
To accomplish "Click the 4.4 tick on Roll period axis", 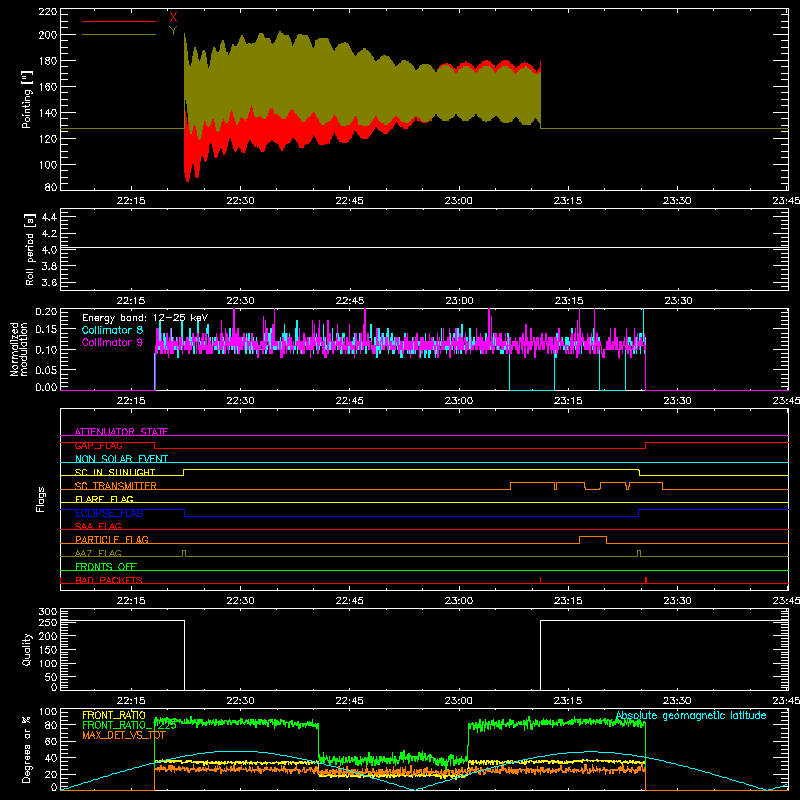I will [49, 217].
